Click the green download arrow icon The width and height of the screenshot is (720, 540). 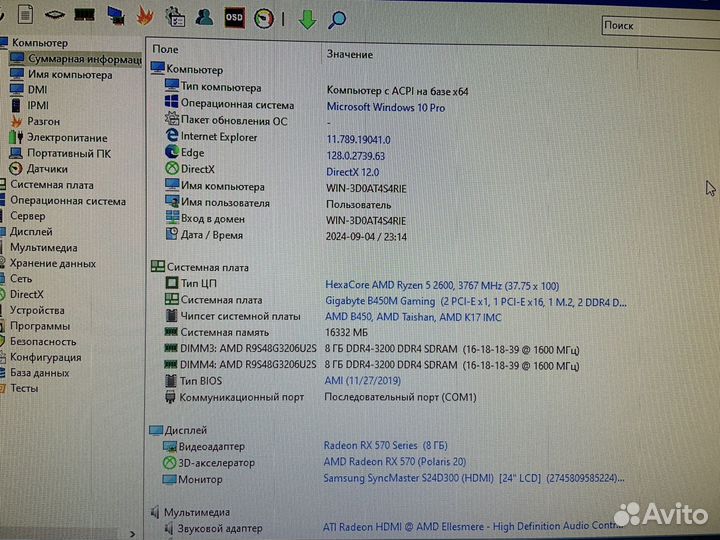pos(308,18)
